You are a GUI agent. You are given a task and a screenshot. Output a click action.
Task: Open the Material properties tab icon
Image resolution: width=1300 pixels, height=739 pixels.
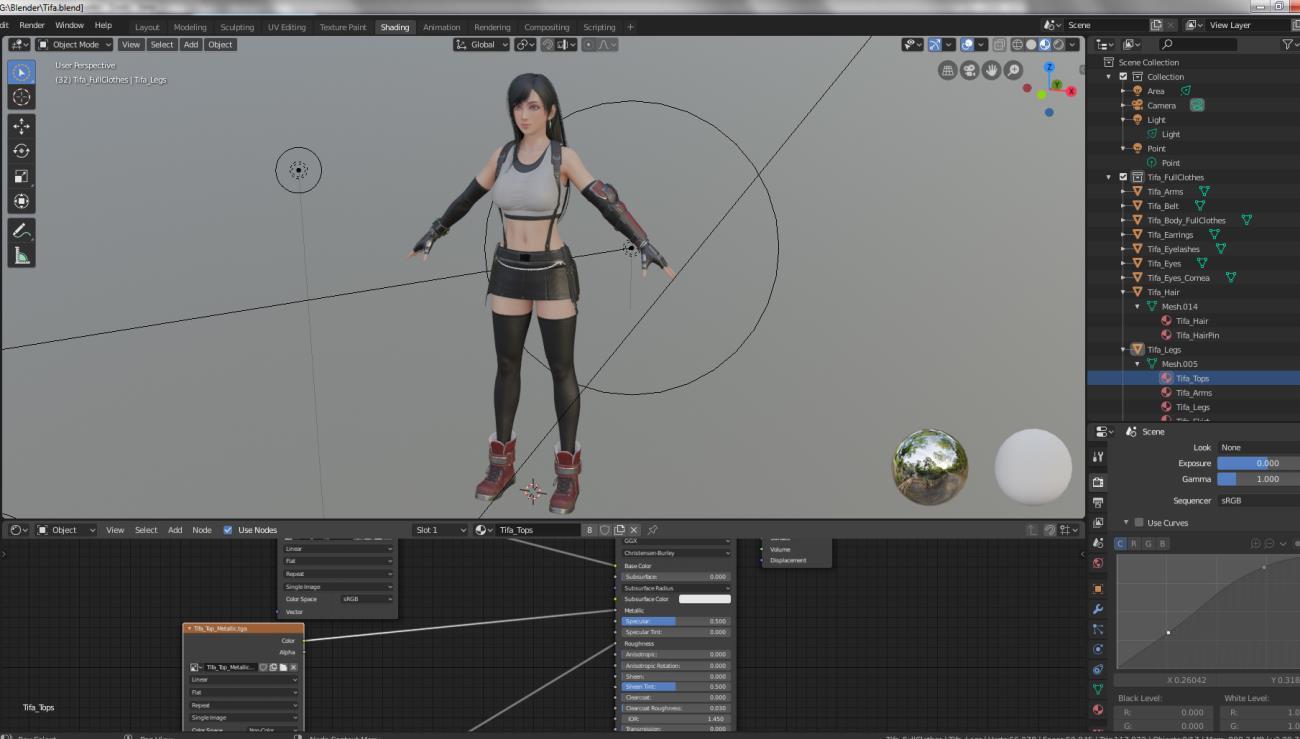coord(1098,709)
